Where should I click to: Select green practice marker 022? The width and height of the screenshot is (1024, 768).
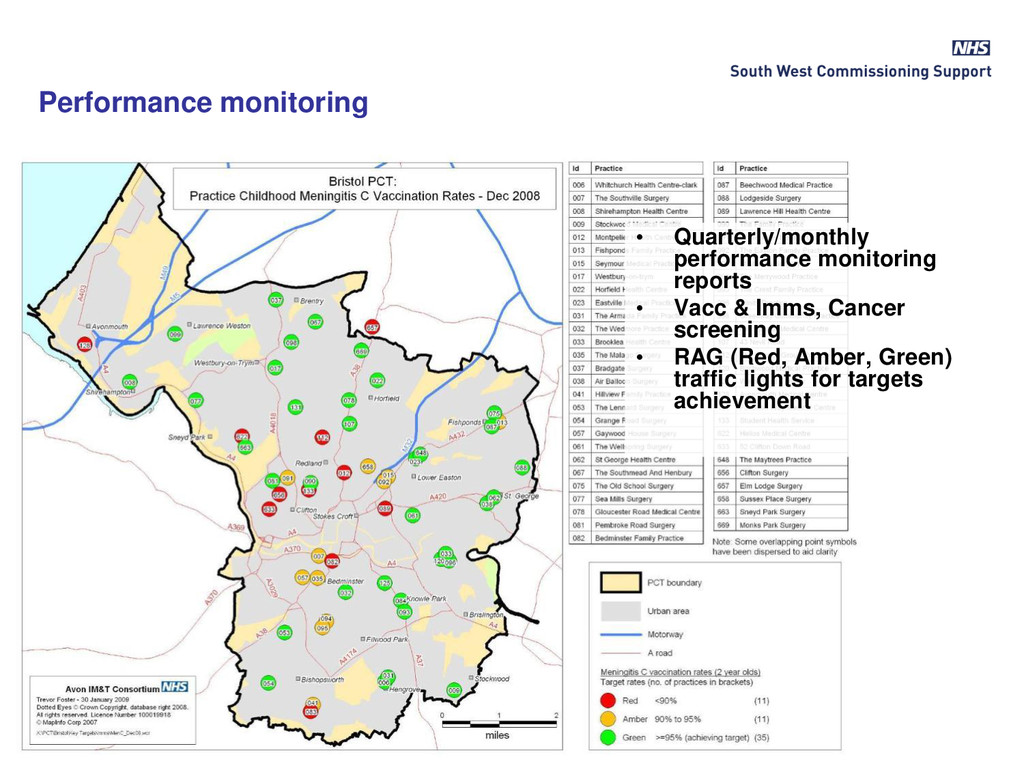377,380
